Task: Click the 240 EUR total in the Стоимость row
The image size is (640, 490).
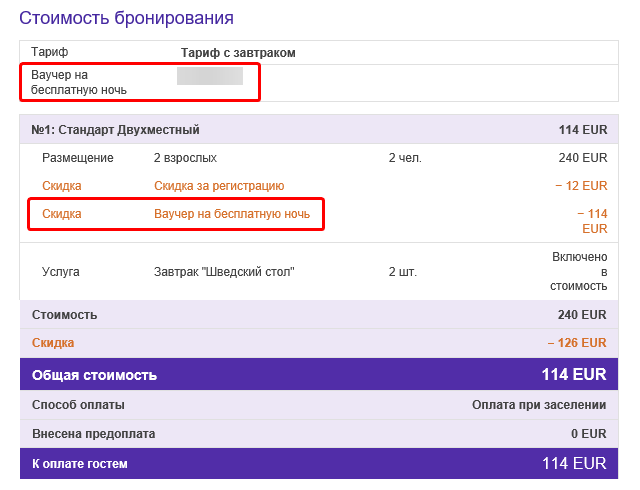Action: tap(582, 315)
